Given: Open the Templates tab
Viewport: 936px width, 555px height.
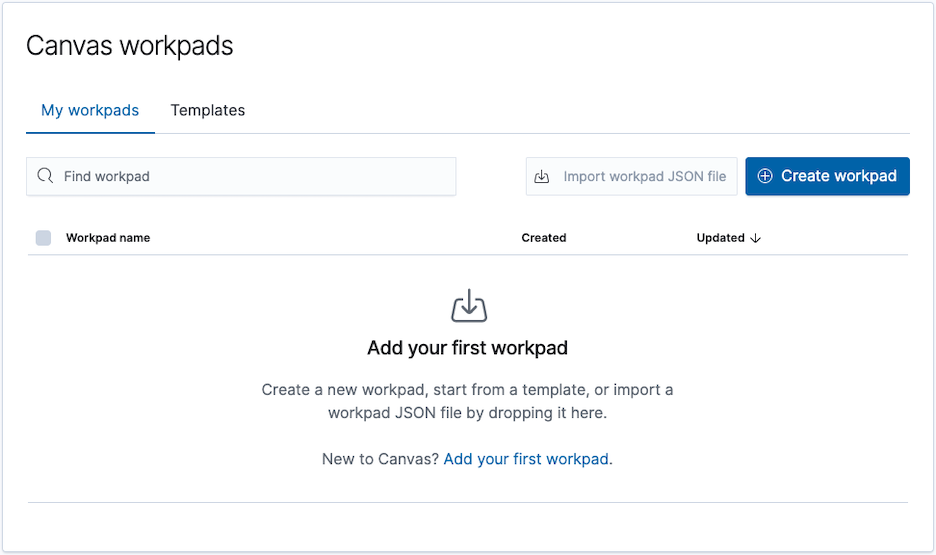Looking at the screenshot, I should (x=208, y=110).
